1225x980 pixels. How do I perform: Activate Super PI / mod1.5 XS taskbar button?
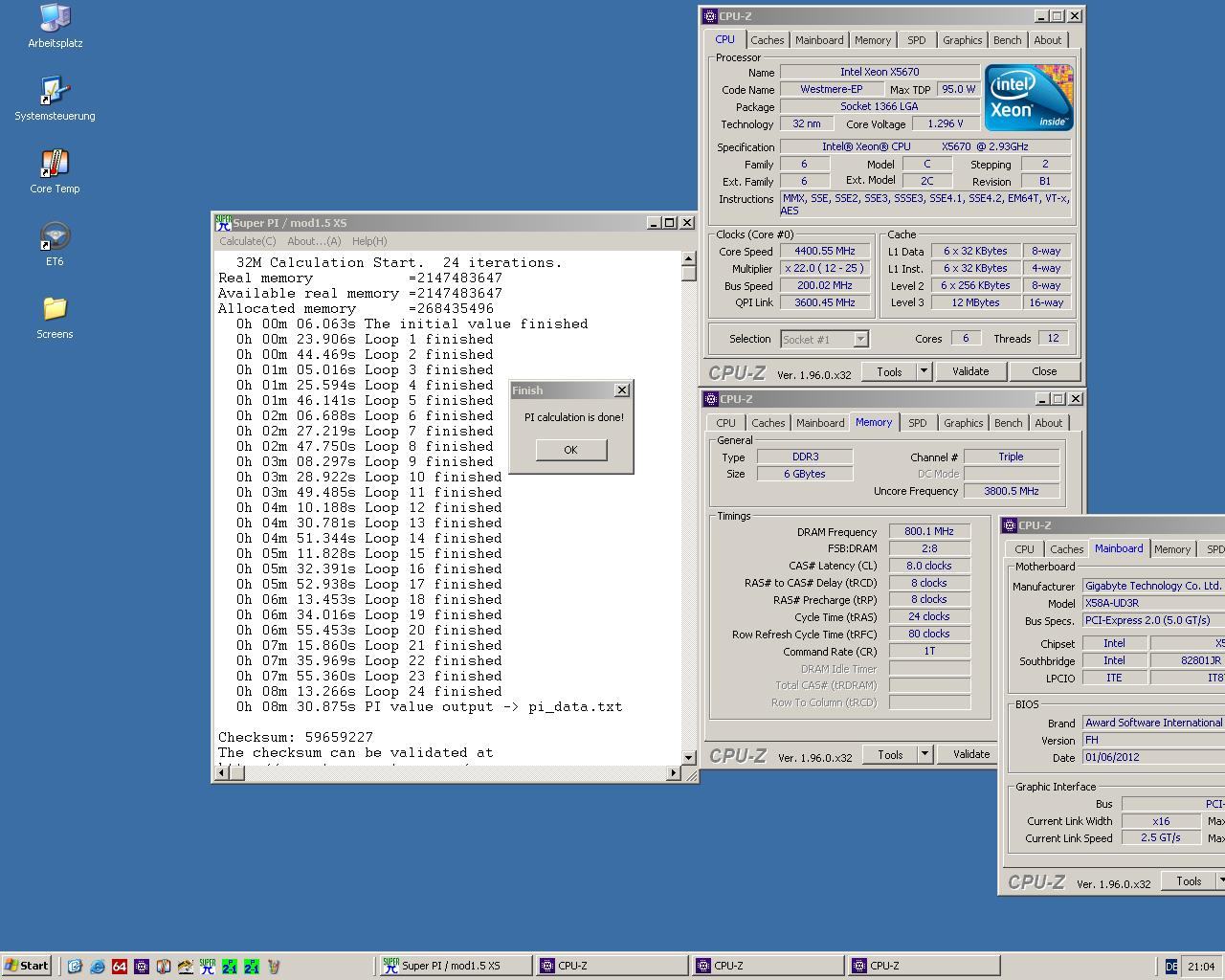coord(455,966)
